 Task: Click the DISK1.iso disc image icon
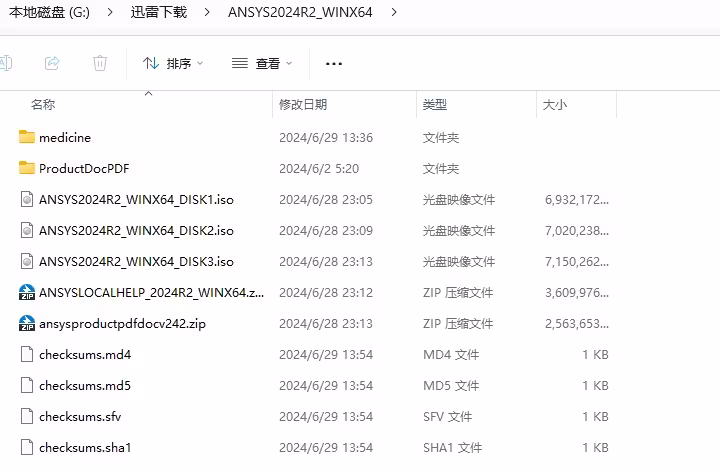pos(27,199)
